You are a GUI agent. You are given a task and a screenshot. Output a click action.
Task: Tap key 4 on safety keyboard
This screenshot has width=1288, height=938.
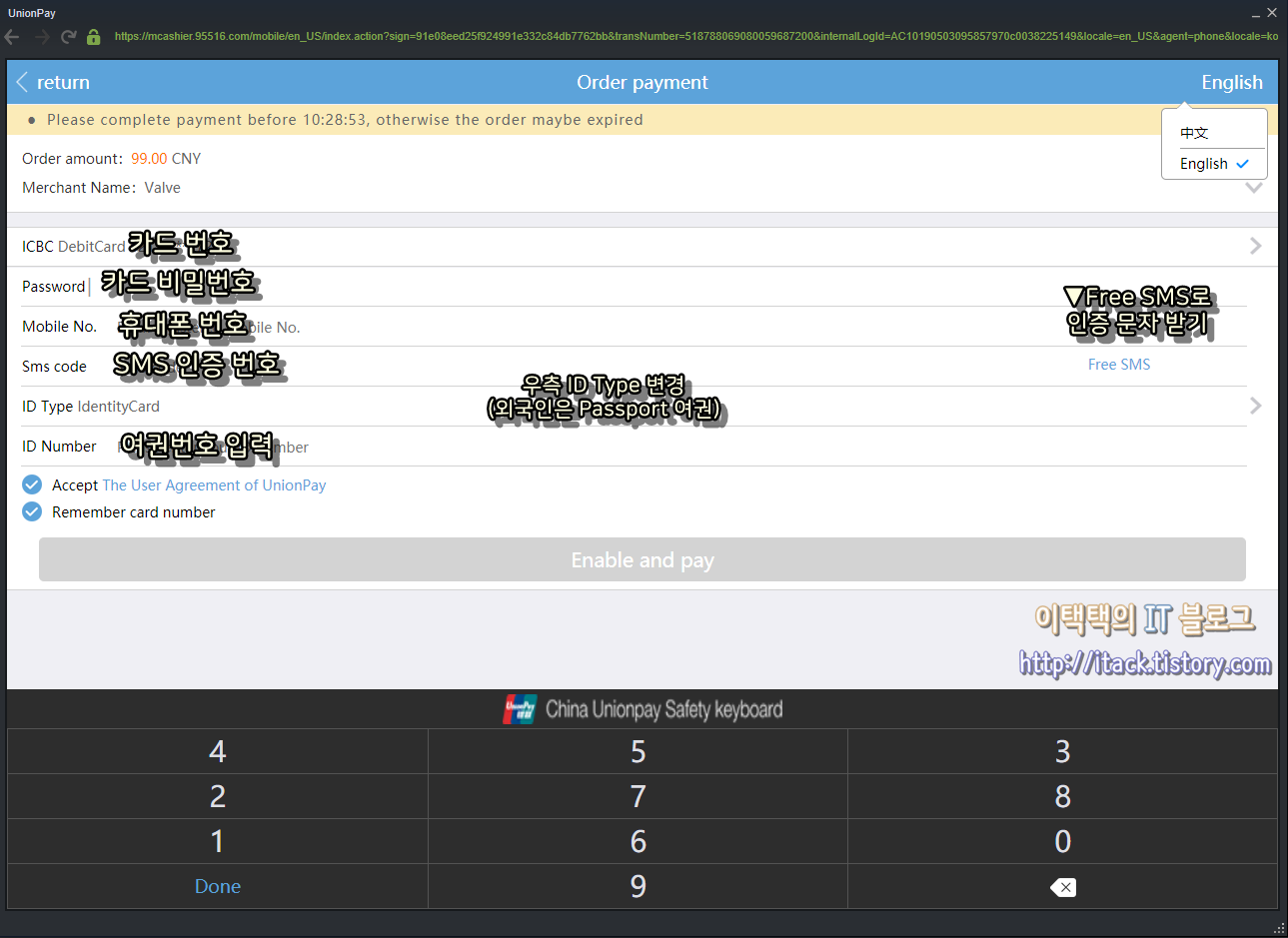click(x=218, y=751)
